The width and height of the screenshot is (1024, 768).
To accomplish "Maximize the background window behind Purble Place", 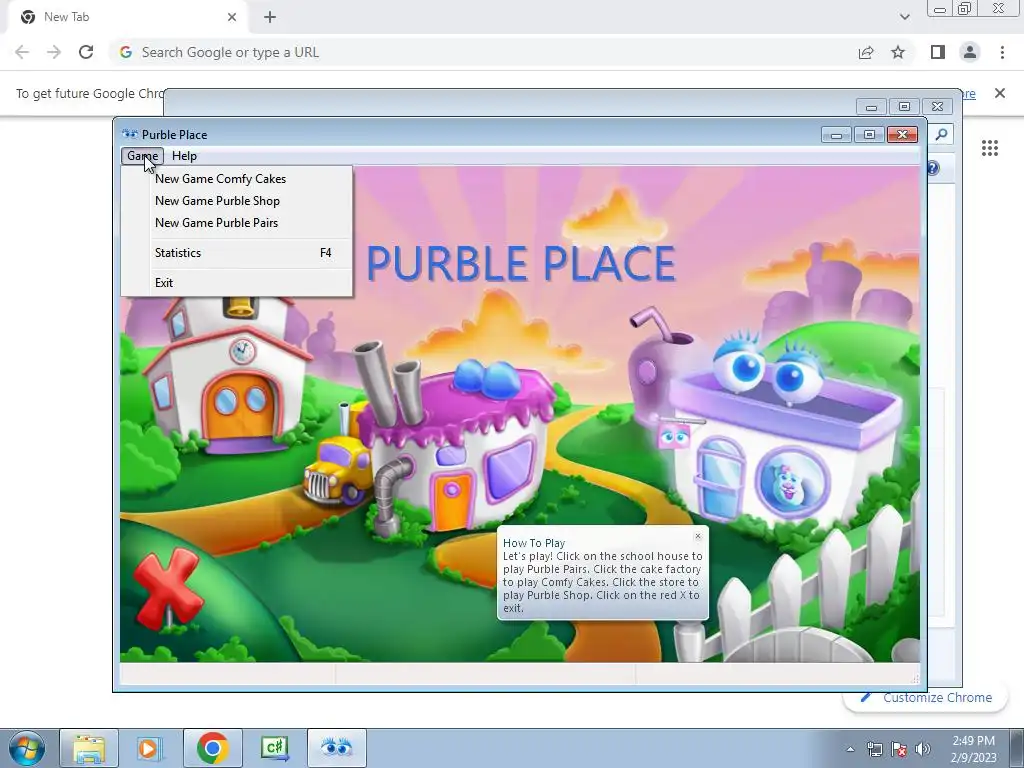I will pyautogui.click(x=904, y=106).
